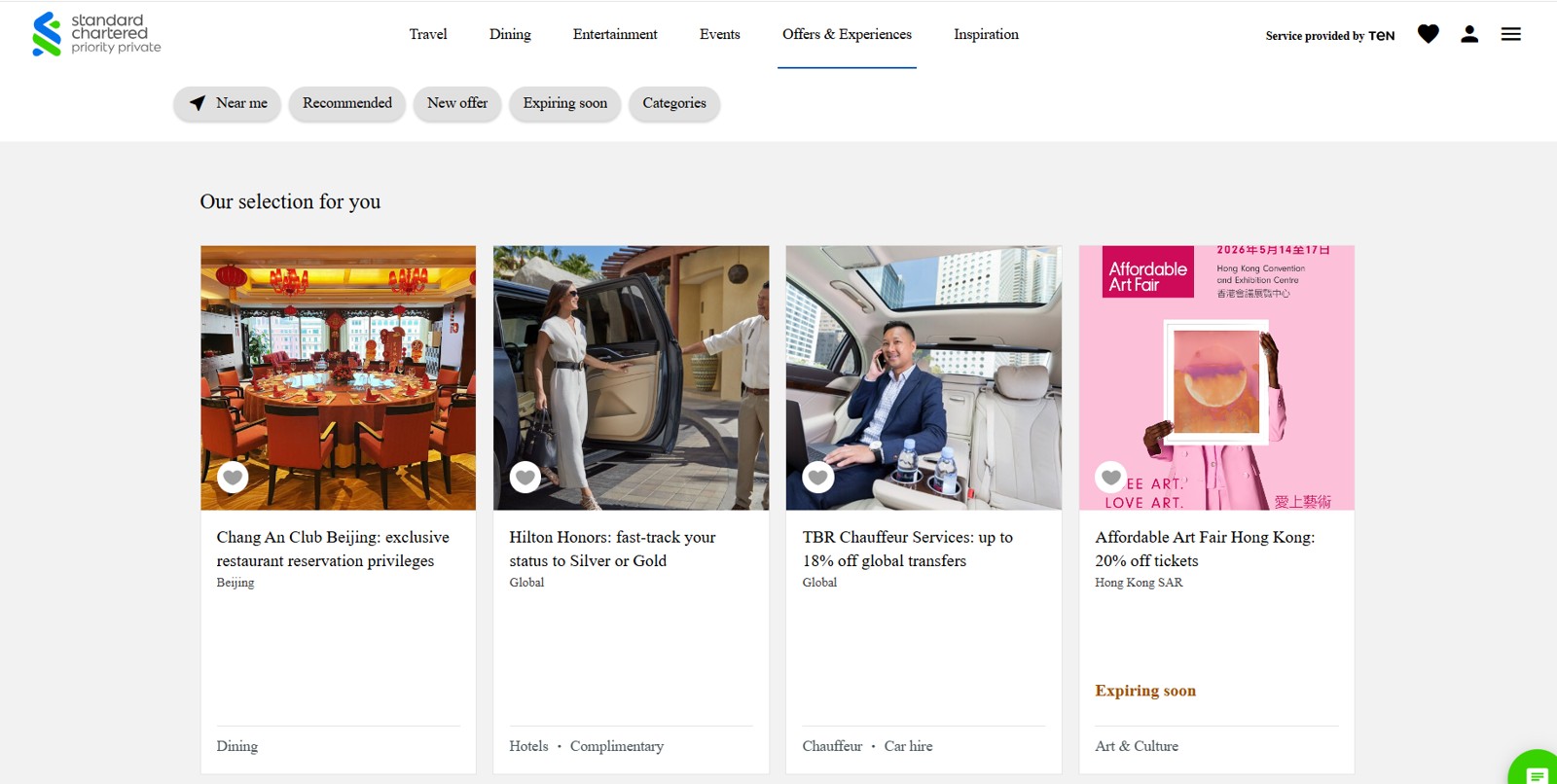Go to the Entertainment section
Viewport: 1557px width, 784px height.
[615, 34]
